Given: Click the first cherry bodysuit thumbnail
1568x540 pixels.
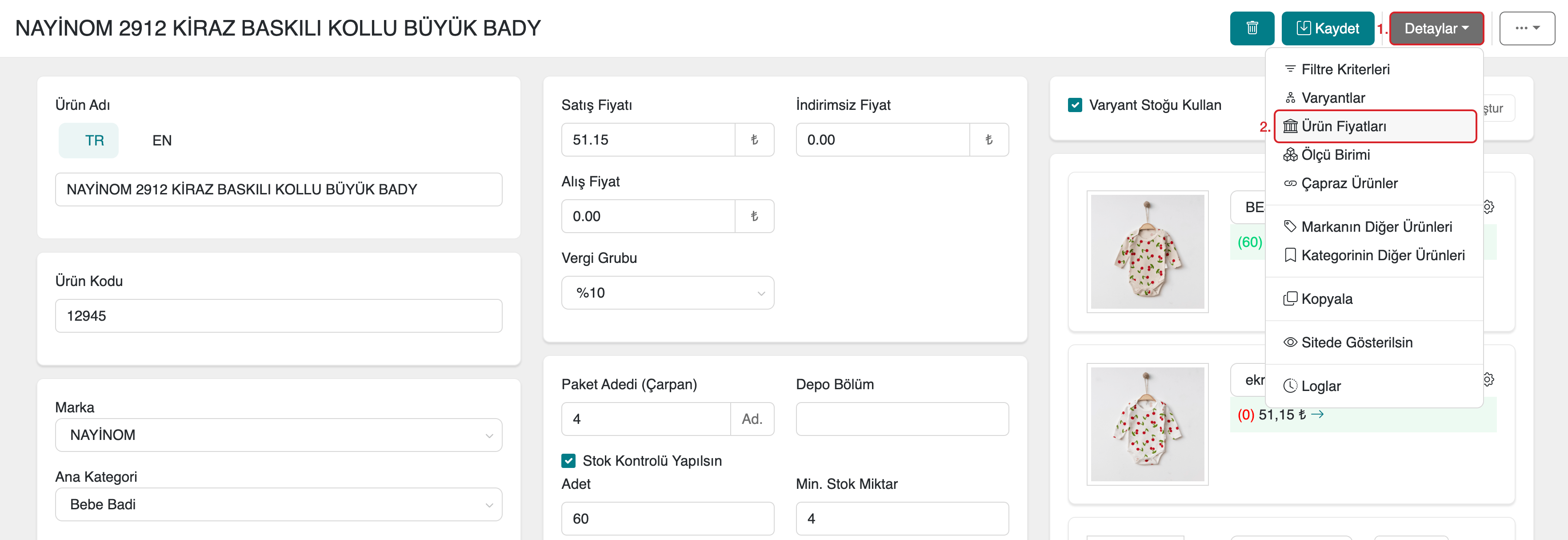Looking at the screenshot, I should coord(1147,251).
